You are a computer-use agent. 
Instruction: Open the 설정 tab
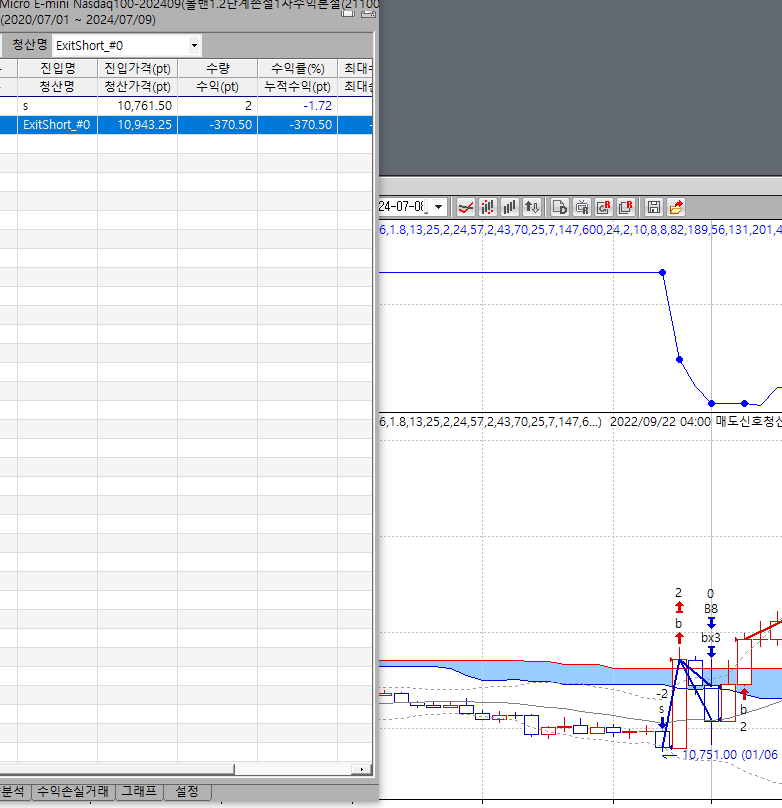click(187, 791)
